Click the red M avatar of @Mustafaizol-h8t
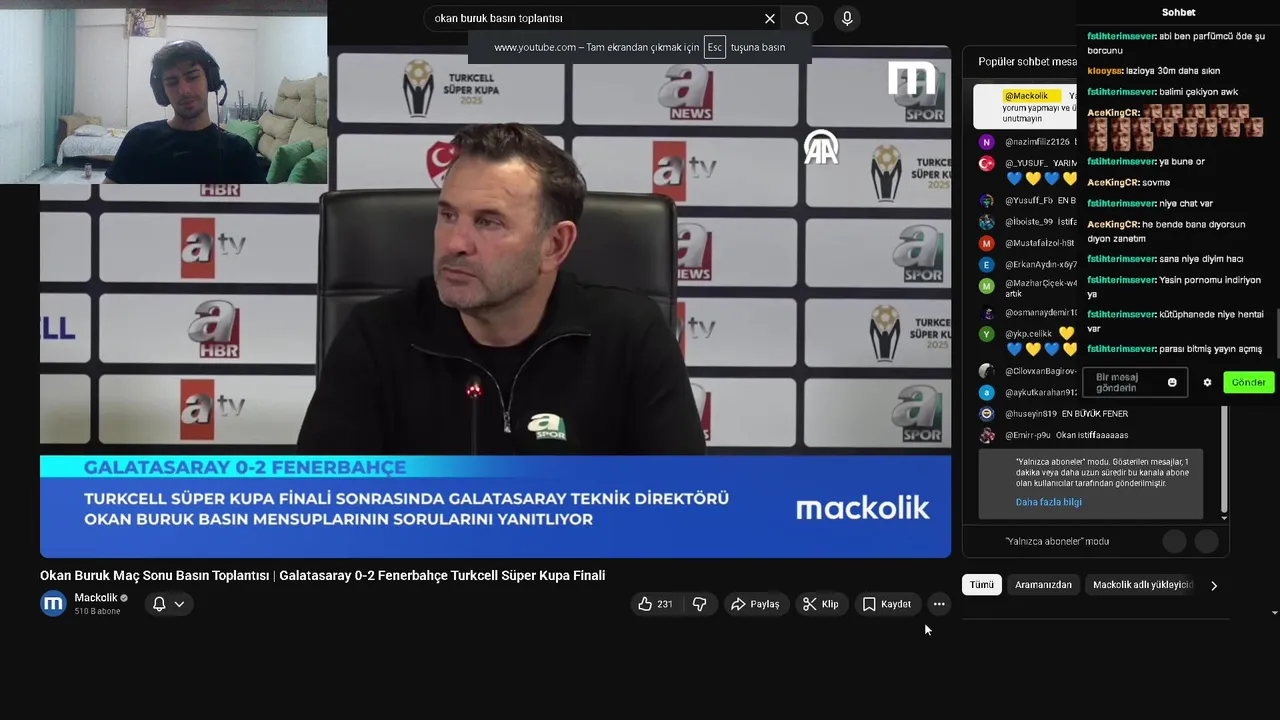 pos(986,243)
